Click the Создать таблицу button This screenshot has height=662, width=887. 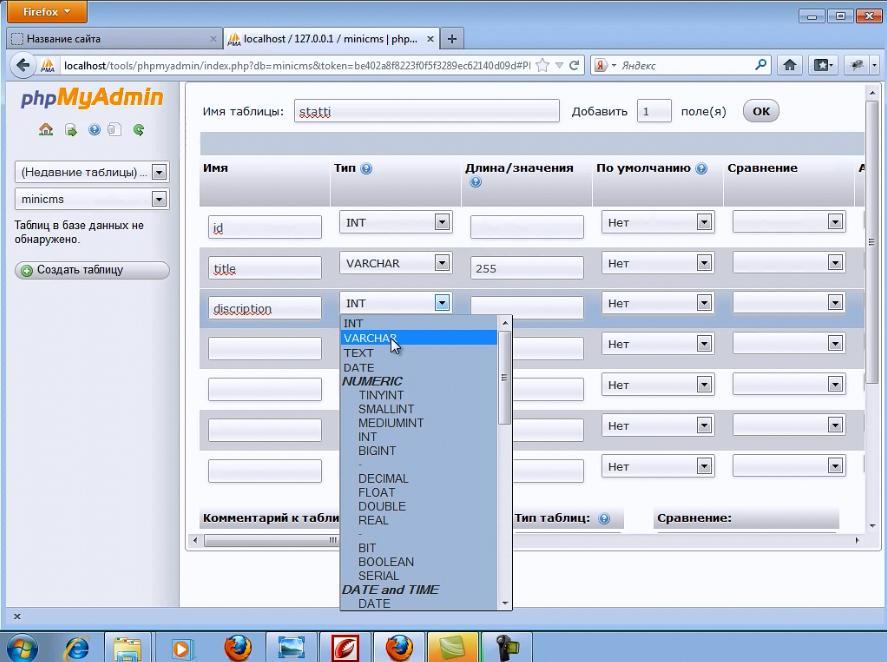coord(92,270)
